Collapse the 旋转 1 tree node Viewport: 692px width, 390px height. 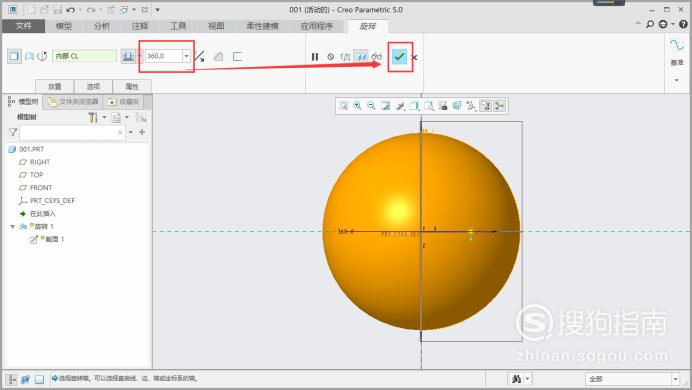click(12, 226)
